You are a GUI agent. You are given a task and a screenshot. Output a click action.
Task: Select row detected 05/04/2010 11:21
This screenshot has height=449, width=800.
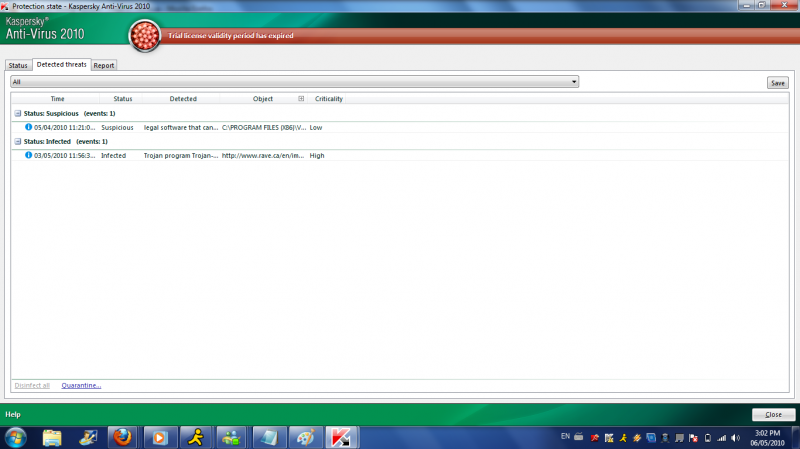click(399, 127)
